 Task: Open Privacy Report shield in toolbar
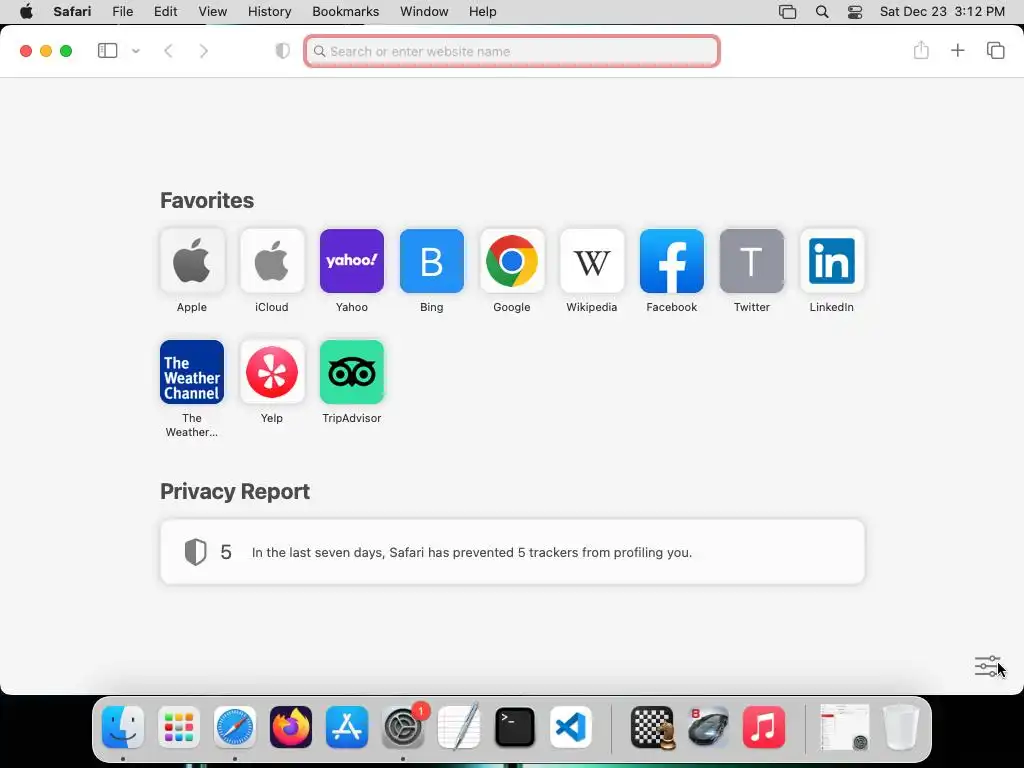point(282,51)
